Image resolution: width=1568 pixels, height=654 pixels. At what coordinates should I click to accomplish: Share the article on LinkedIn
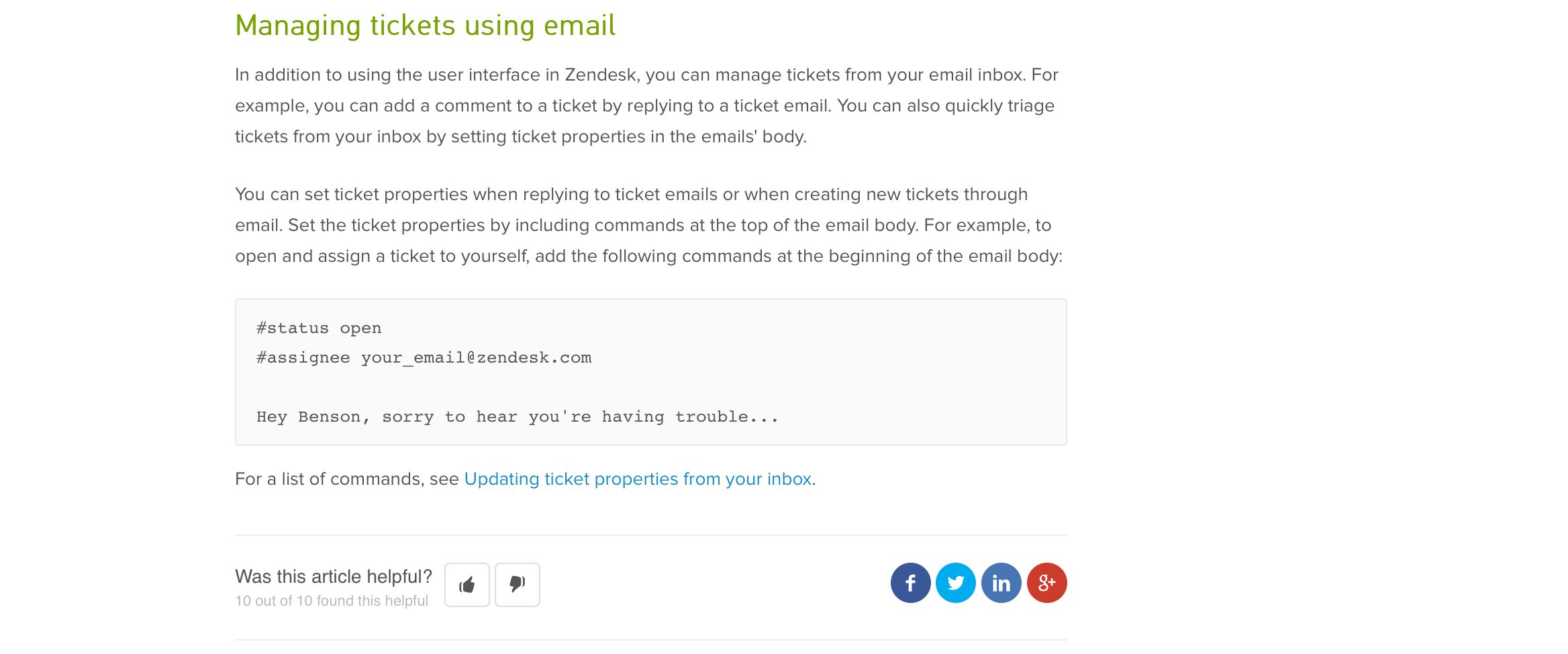(1001, 583)
